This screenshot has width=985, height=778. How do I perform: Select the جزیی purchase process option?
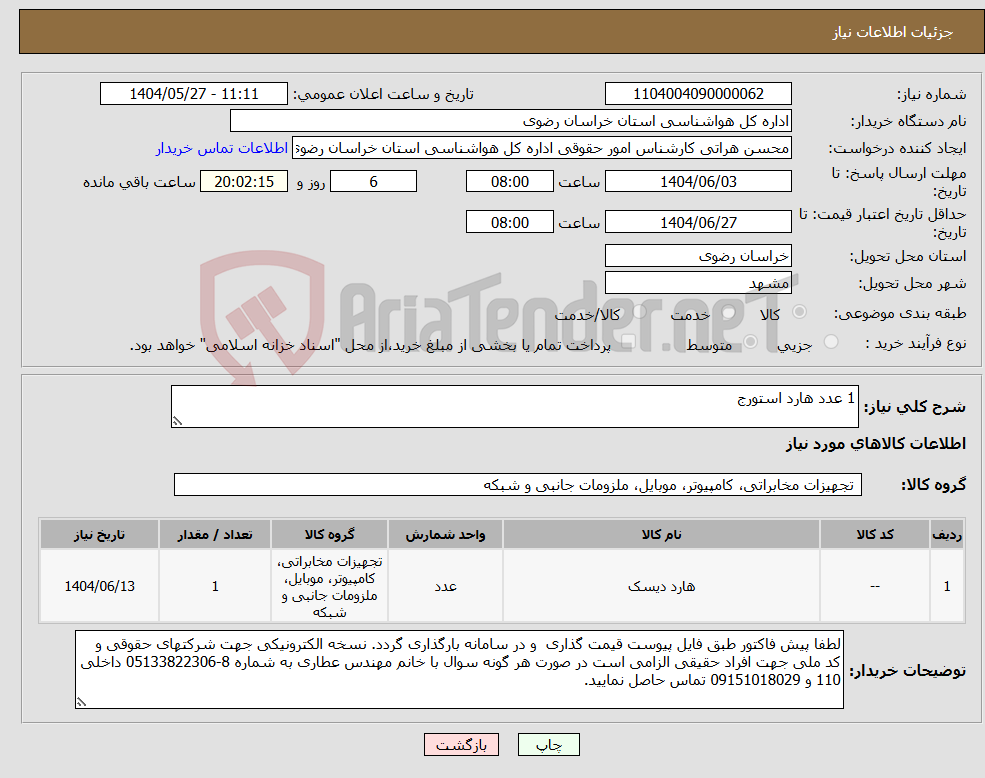point(833,341)
